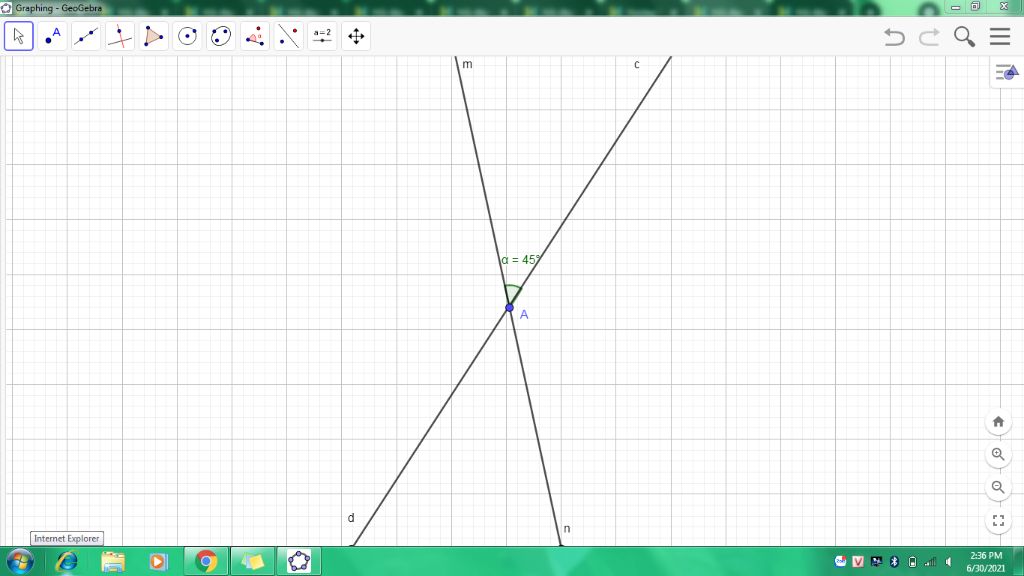The height and width of the screenshot is (576, 1024).
Task: Pick the Reflect about Line tool
Action: [x=288, y=36]
